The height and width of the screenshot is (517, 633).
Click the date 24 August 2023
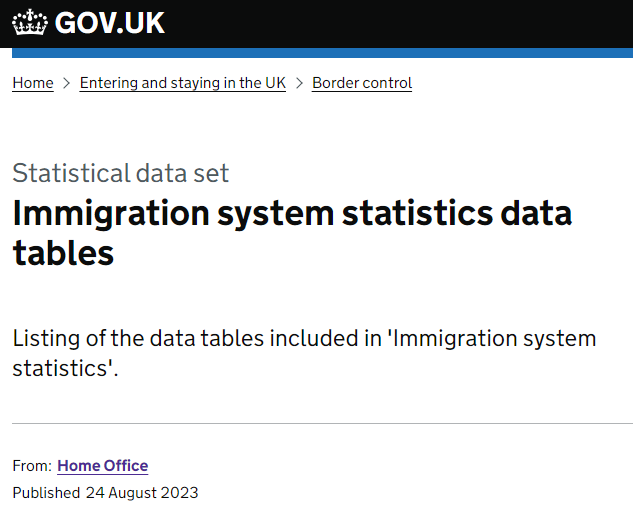coord(142,493)
